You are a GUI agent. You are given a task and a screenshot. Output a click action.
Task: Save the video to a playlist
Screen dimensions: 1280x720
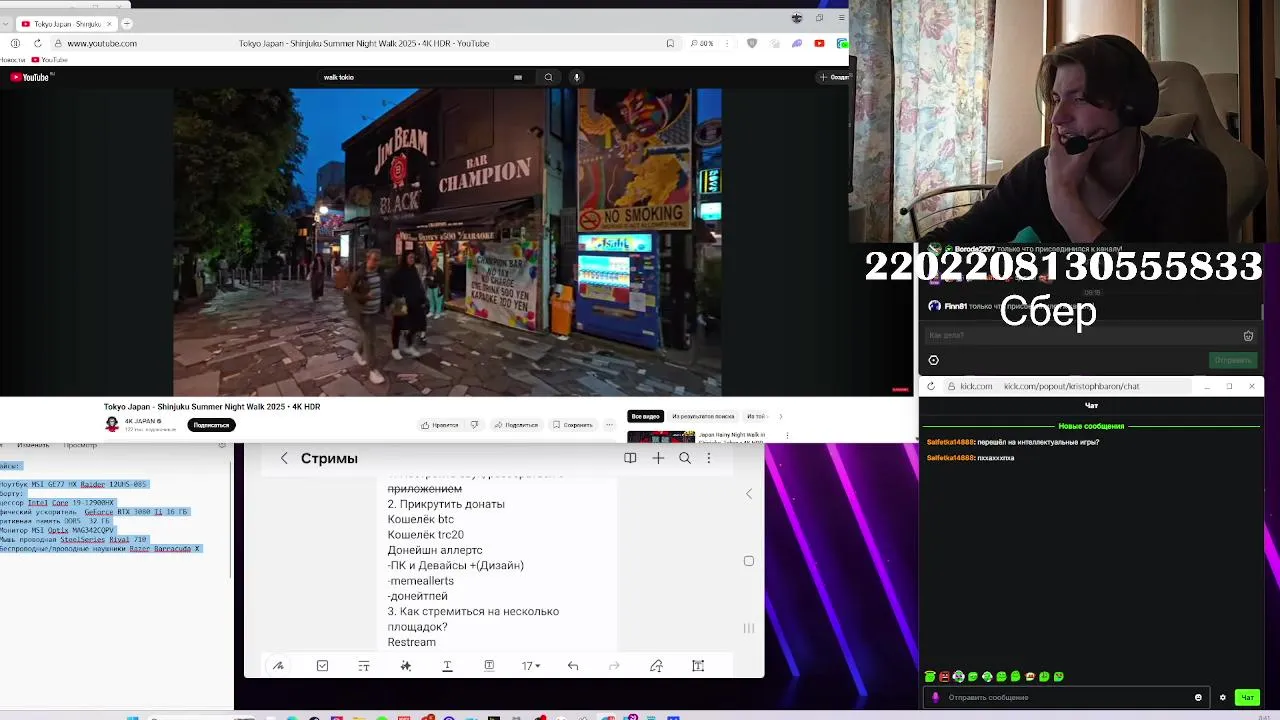click(x=573, y=425)
